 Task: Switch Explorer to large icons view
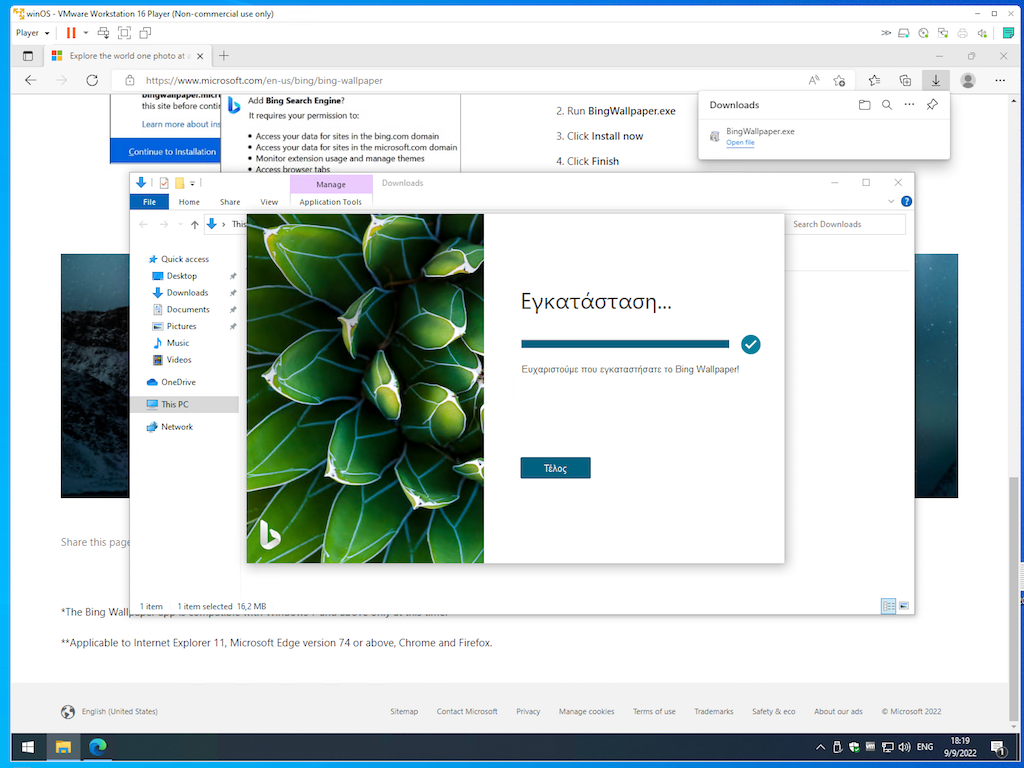pos(904,606)
